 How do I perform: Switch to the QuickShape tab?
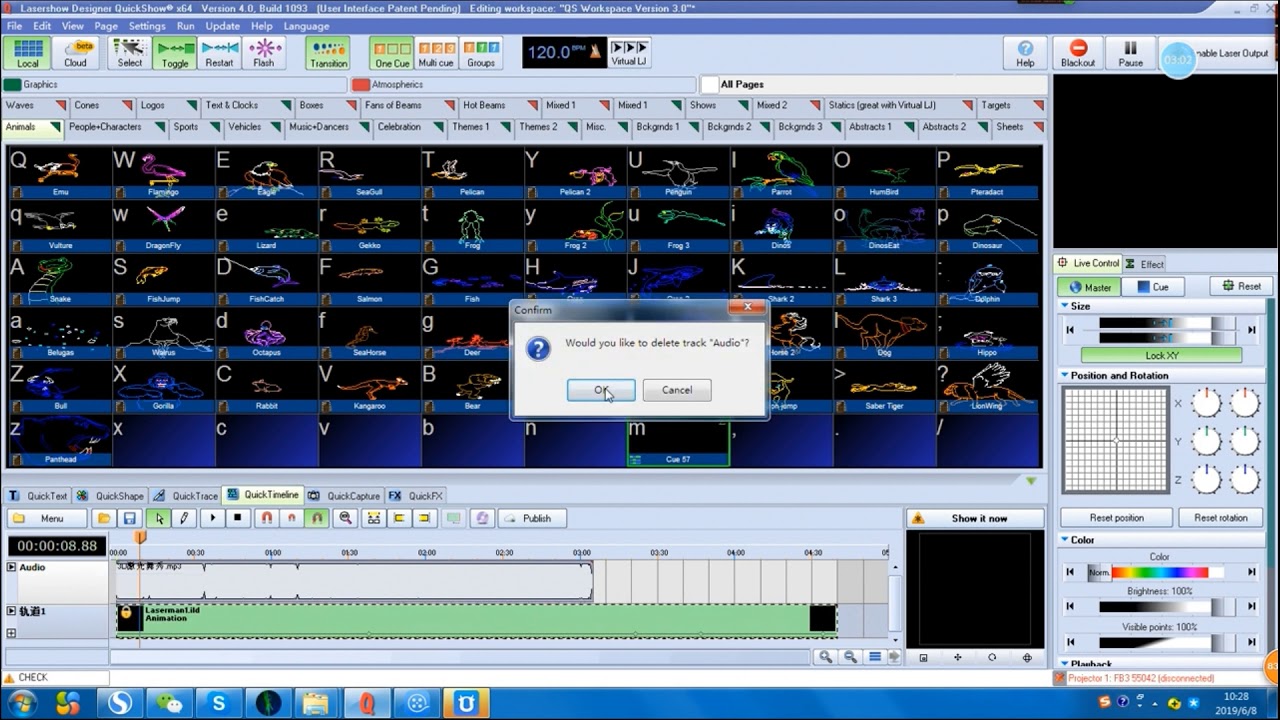(110, 496)
